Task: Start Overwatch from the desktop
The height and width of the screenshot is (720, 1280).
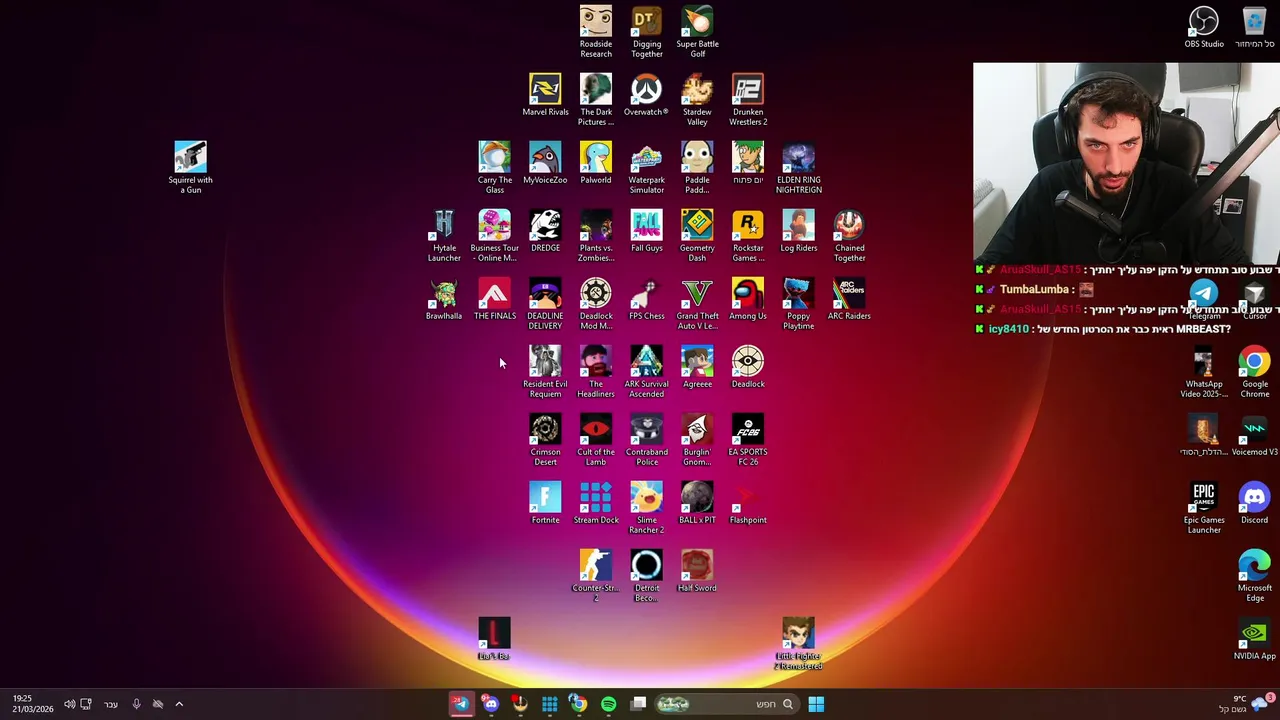Action: 646,95
